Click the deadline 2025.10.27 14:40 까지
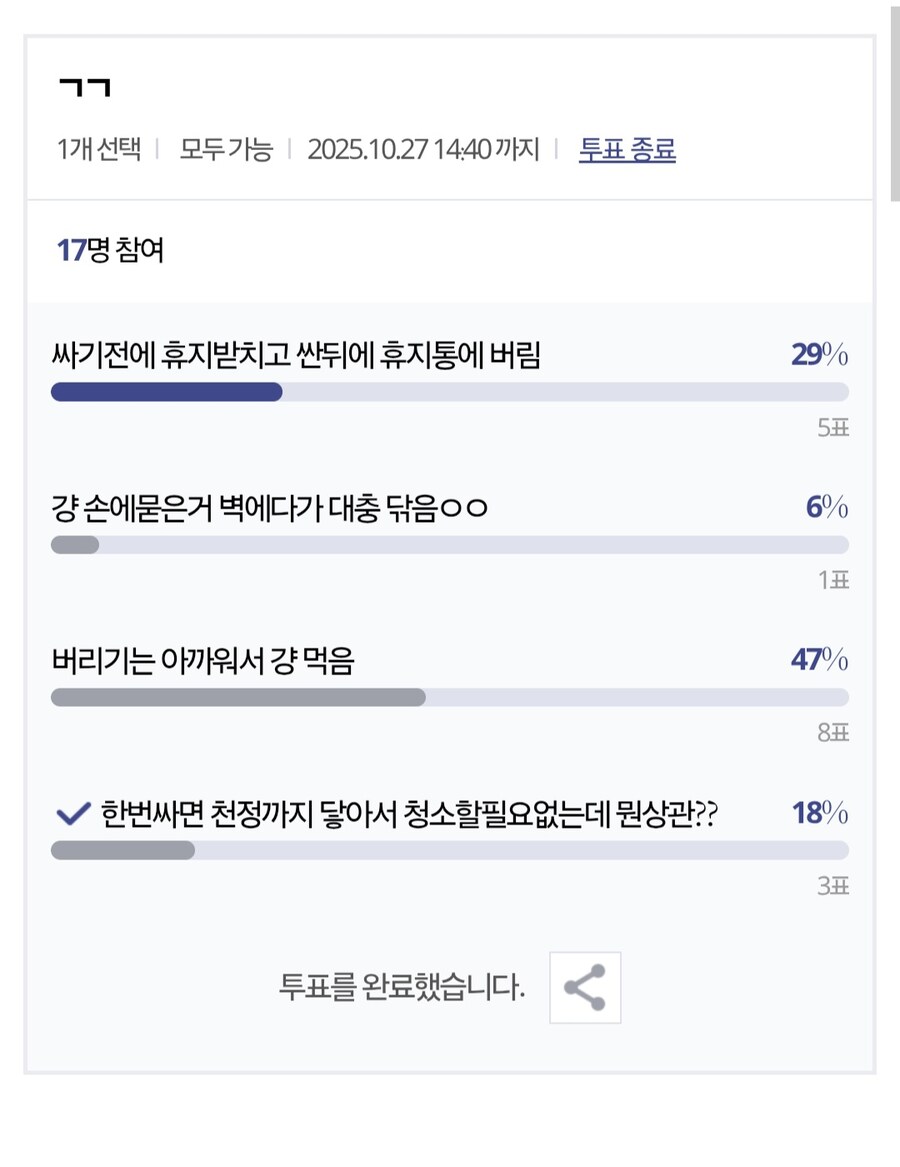This screenshot has height=1167, width=900. (423, 150)
